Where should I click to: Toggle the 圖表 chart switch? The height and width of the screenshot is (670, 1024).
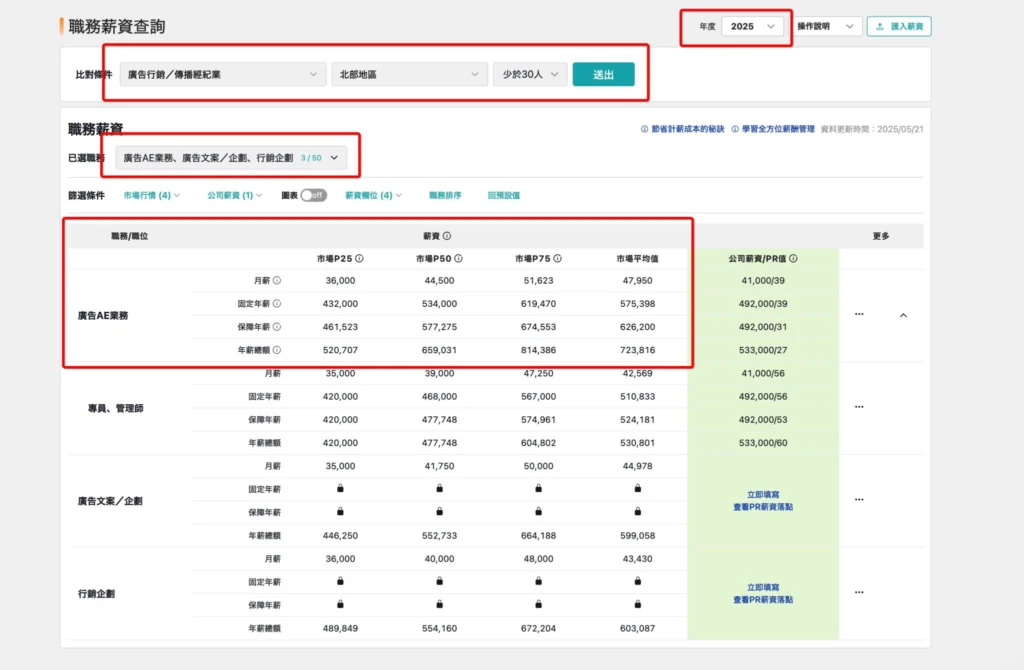coord(313,195)
